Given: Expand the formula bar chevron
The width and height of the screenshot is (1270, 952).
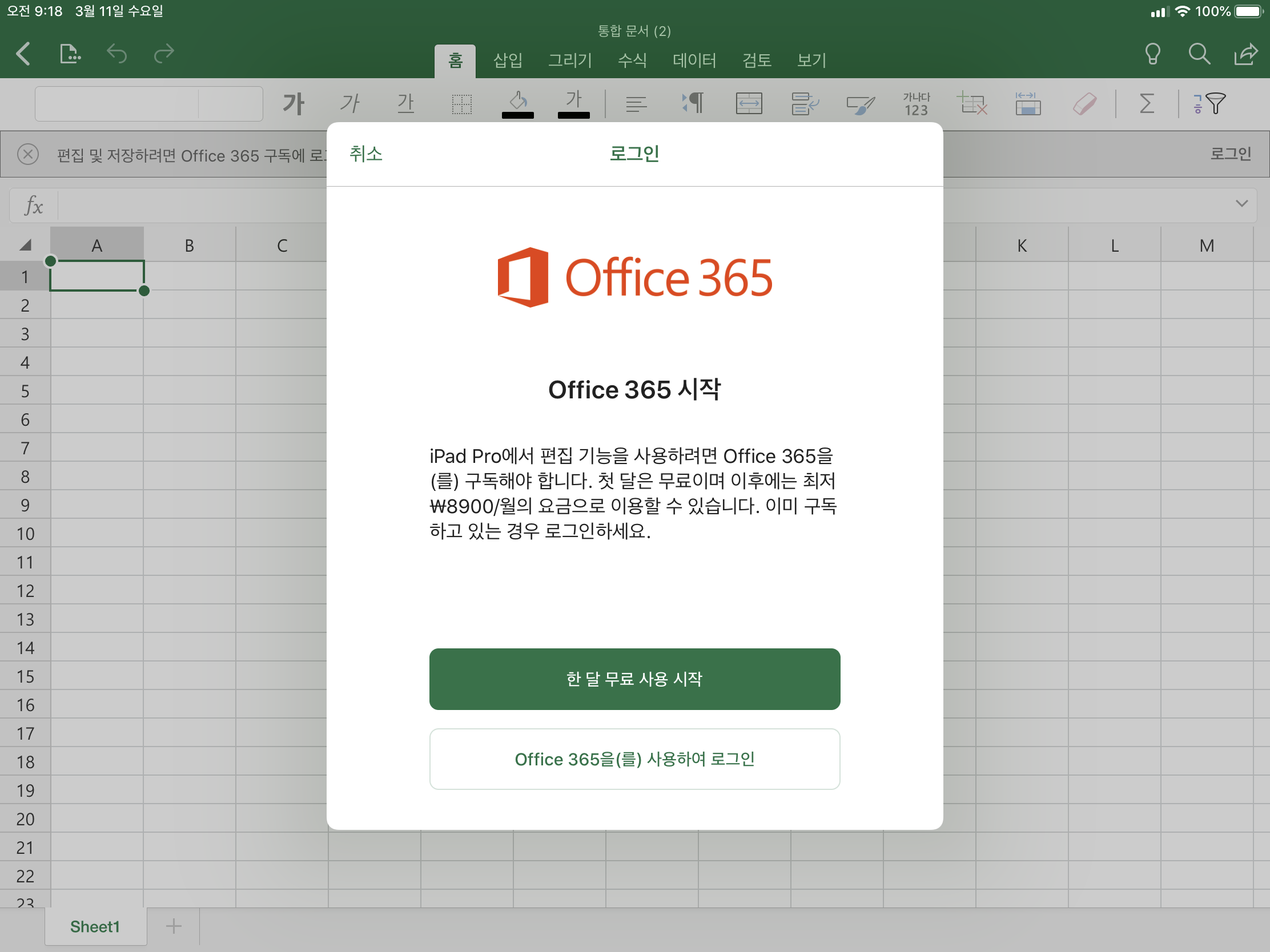Looking at the screenshot, I should click(1241, 204).
